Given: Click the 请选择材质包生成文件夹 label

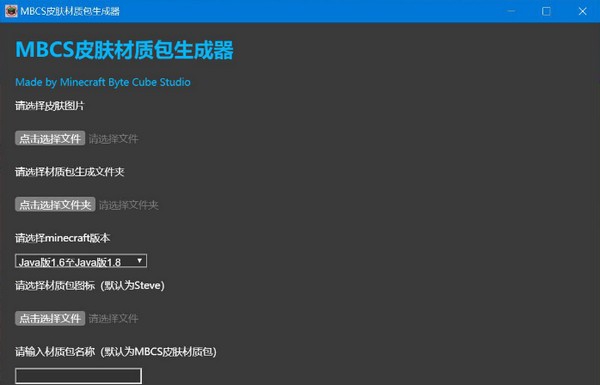Looking at the screenshot, I should tap(70, 172).
